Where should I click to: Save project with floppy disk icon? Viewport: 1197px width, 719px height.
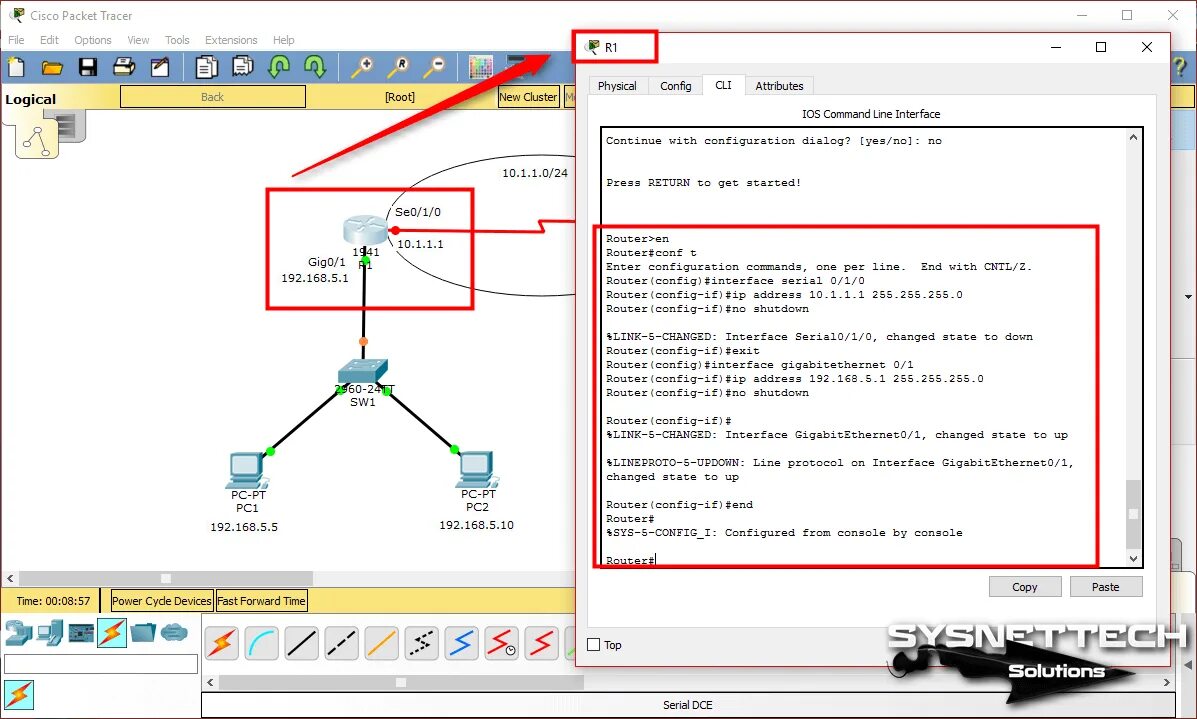(x=88, y=68)
